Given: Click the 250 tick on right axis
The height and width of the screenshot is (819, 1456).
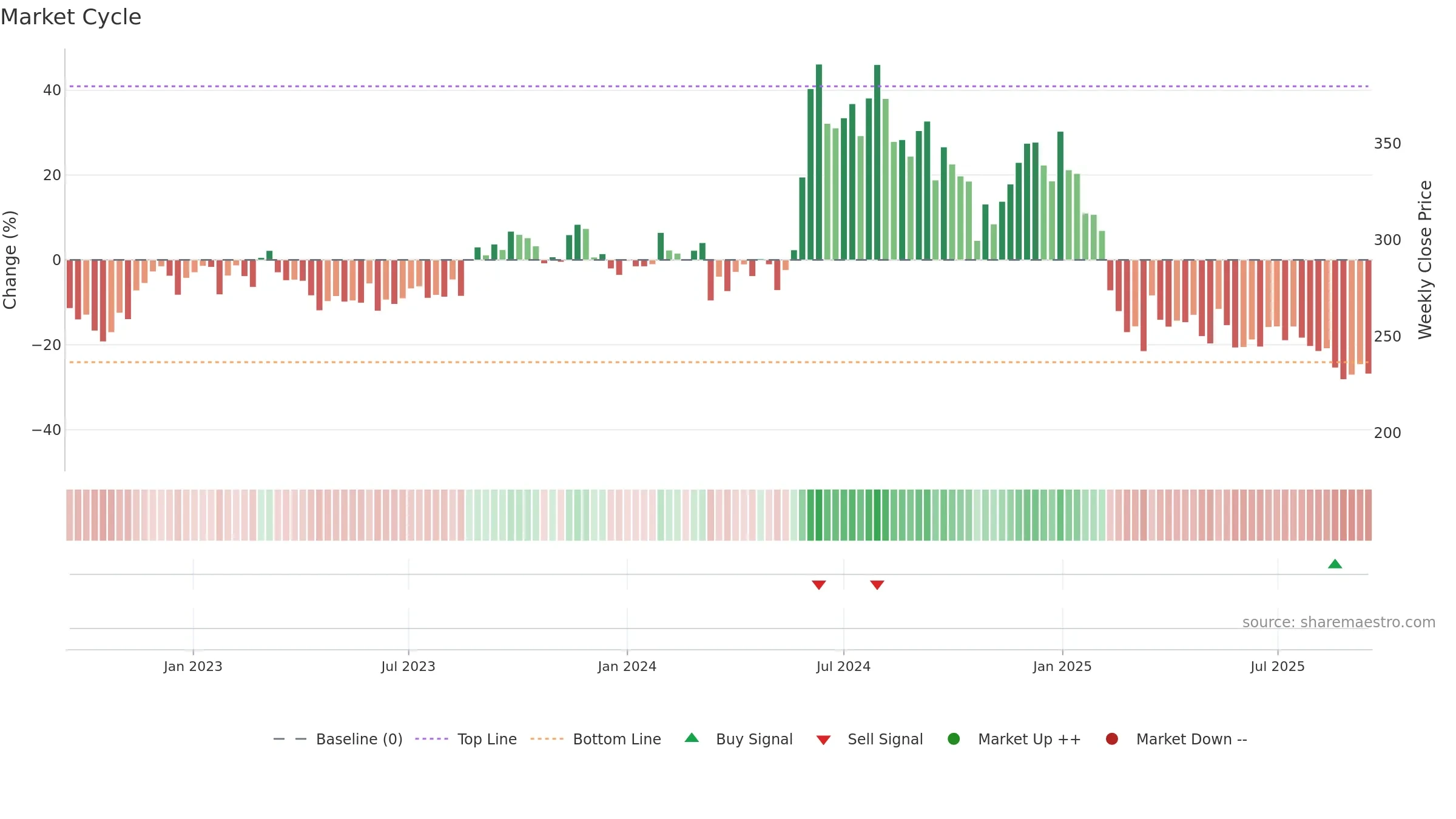Looking at the screenshot, I should point(1387,337).
